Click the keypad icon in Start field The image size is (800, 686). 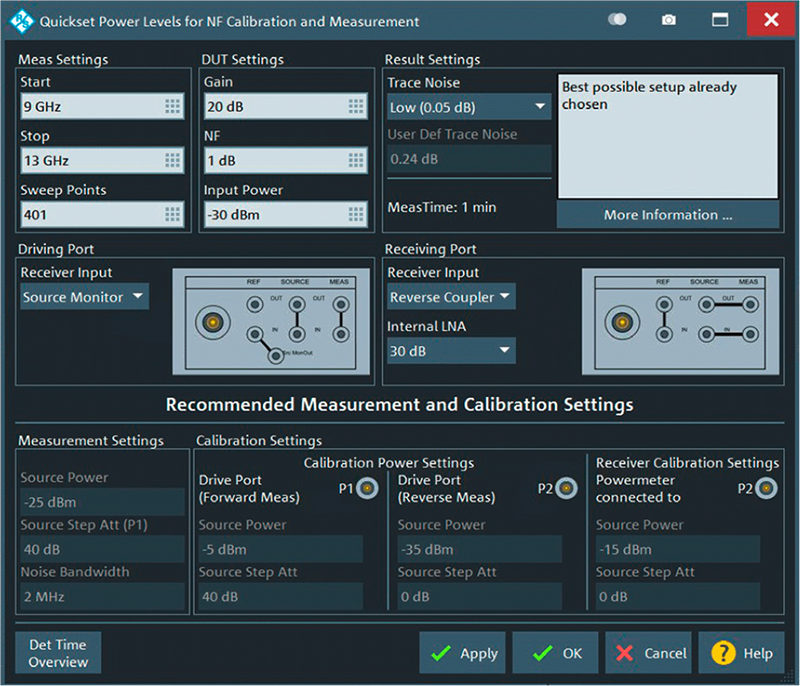[173, 106]
